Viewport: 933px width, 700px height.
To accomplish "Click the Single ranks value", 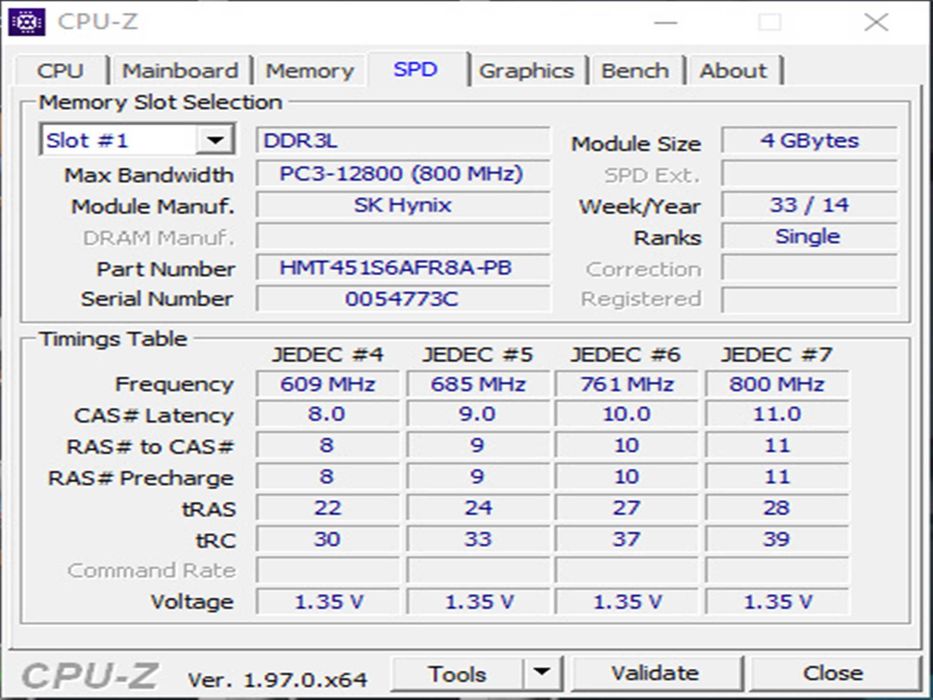I will pos(809,236).
